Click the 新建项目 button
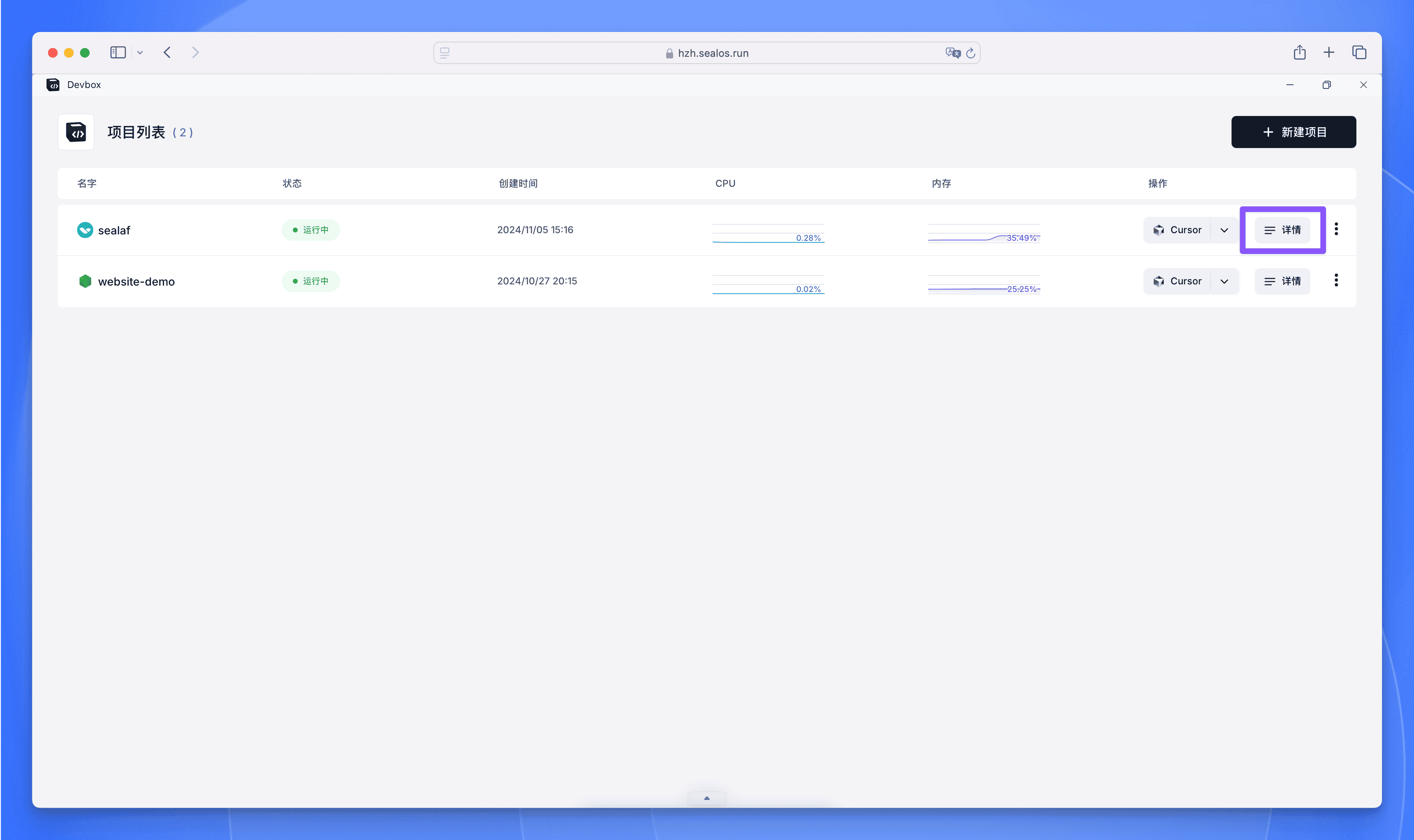The height and width of the screenshot is (840, 1414). (x=1293, y=132)
